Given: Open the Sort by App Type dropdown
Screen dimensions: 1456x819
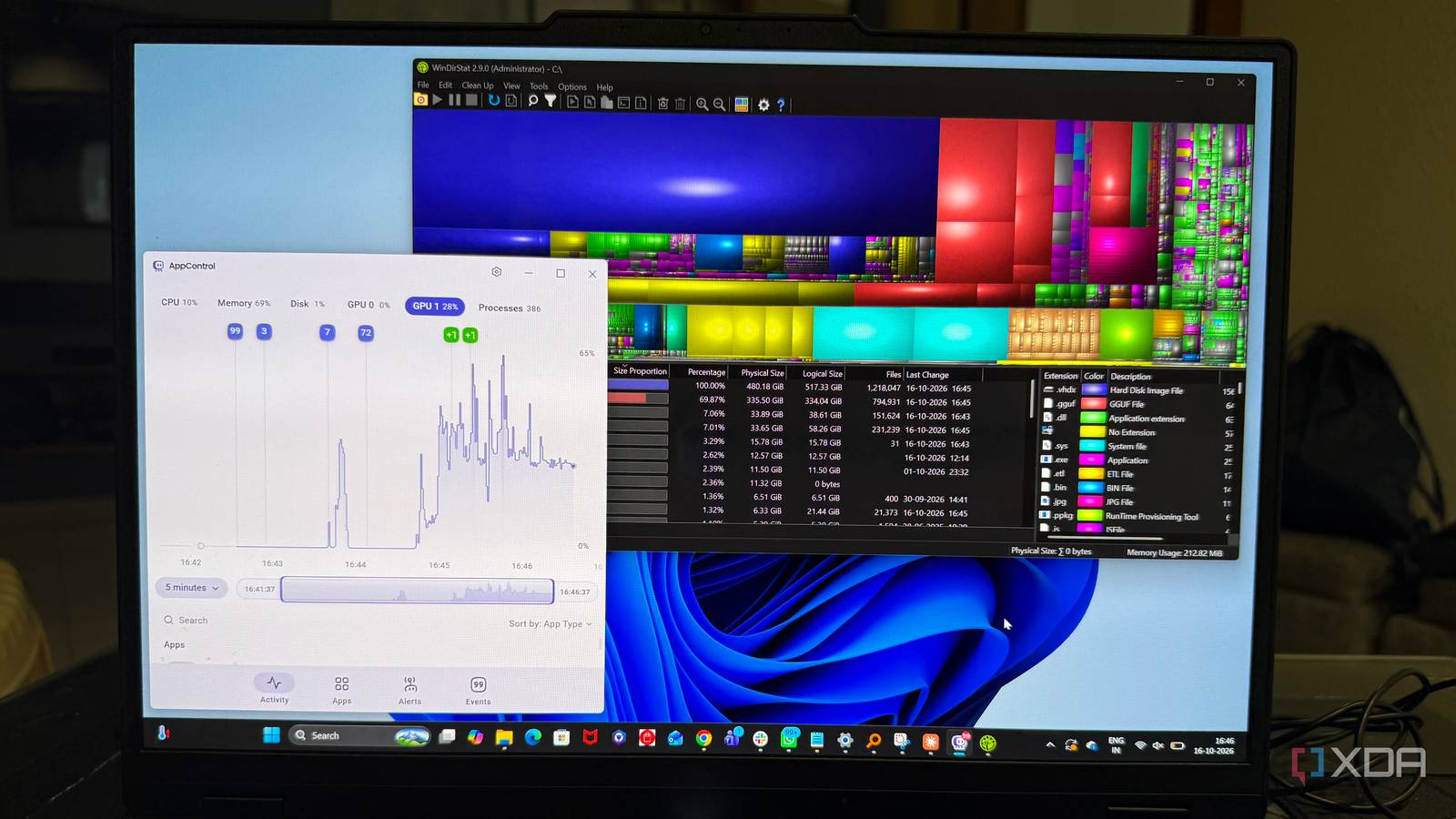Looking at the screenshot, I should (x=551, y=624).
